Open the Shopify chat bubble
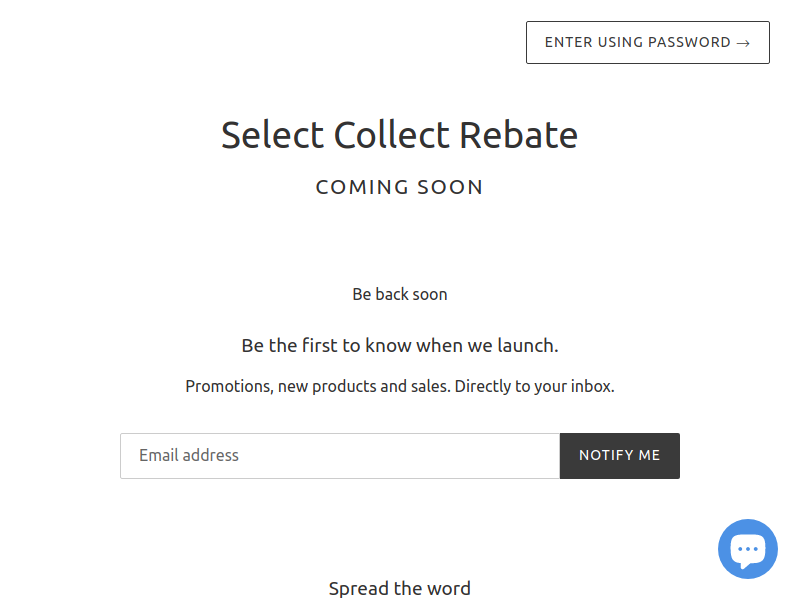The width and height of the screenshot is (800, 600). point(748,549)
